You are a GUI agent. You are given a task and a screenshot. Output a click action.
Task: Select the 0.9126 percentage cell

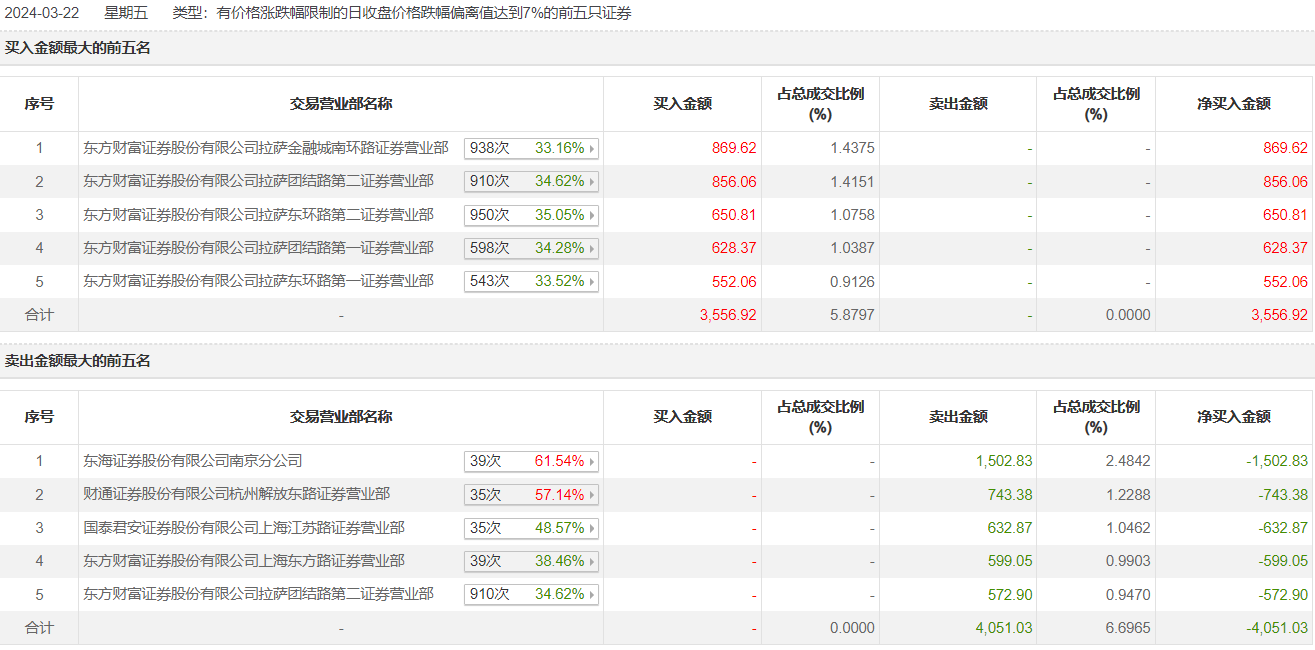point(852,282)
